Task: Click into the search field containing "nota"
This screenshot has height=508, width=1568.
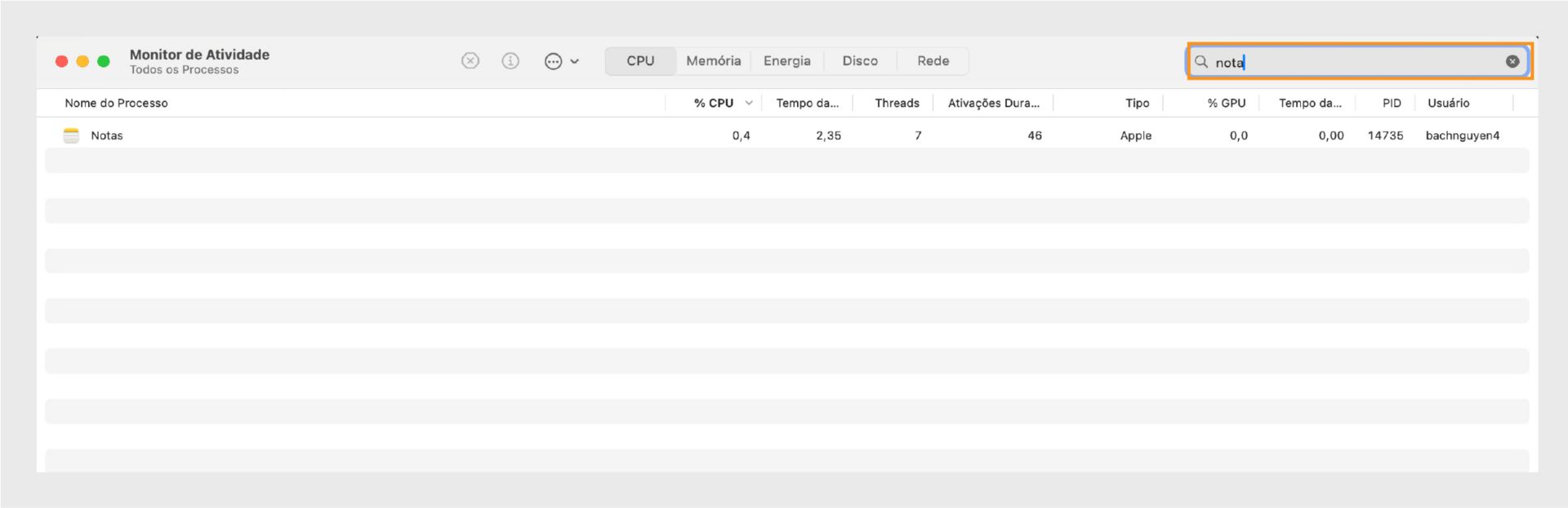Action: (1356, 62)
